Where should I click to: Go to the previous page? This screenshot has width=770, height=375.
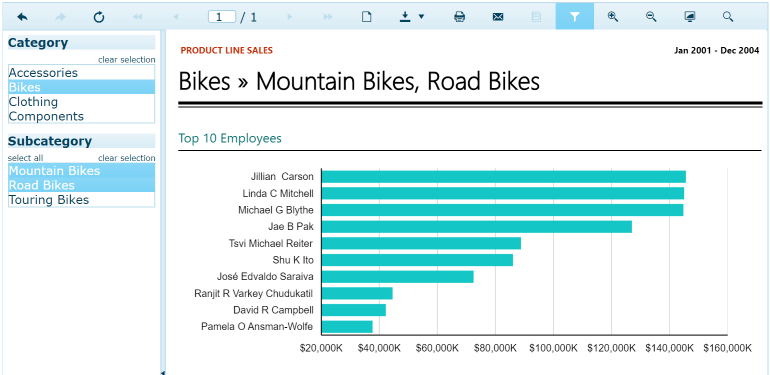[176, 17]
